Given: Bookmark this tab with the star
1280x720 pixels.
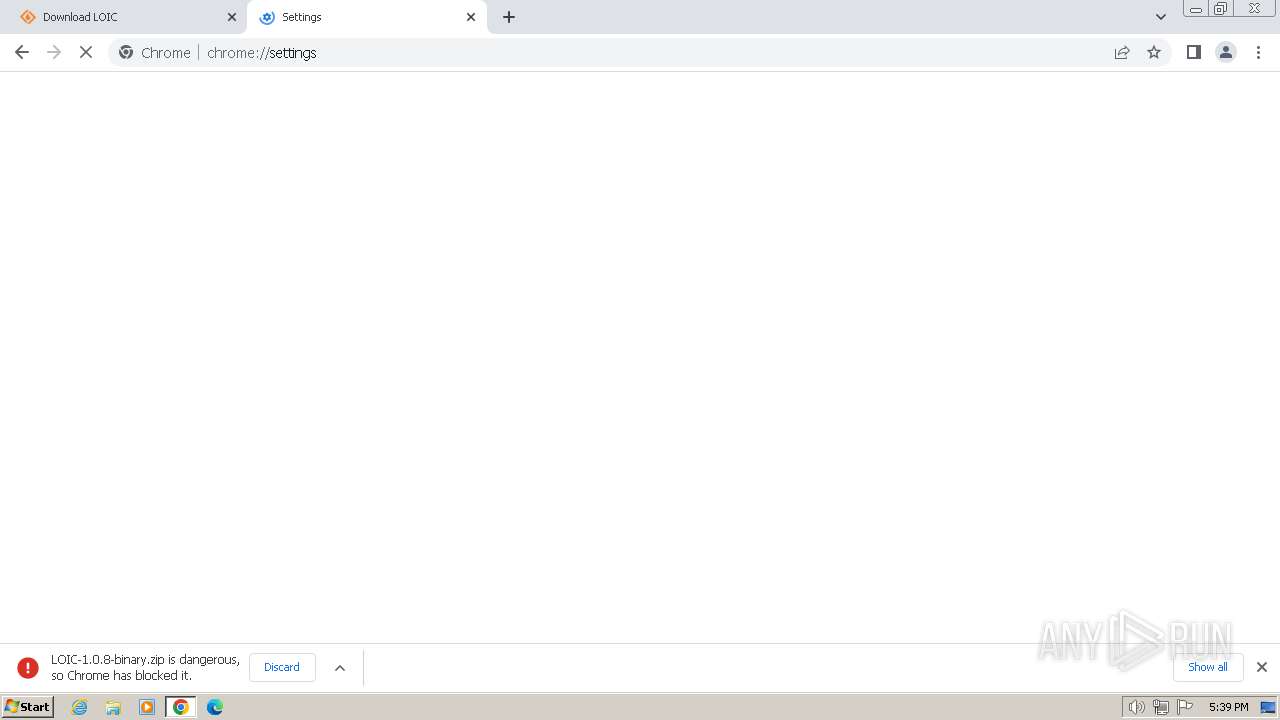Looking at the screenshot, I should click(x=1154, y=53).
